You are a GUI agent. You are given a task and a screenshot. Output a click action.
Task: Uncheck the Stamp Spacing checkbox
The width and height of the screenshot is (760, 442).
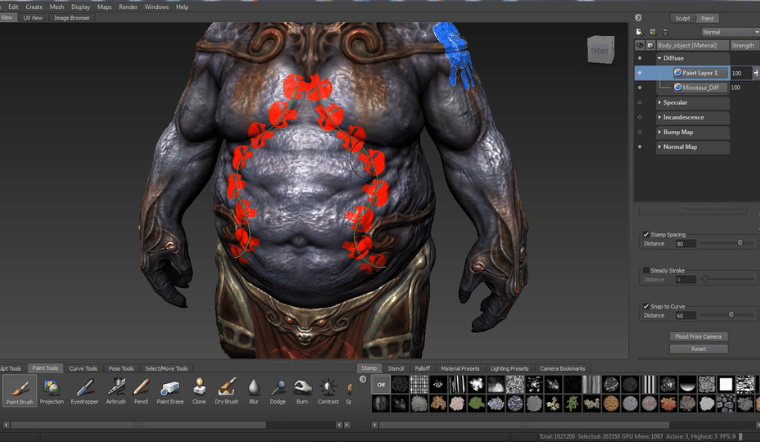[x=646, y=234]
